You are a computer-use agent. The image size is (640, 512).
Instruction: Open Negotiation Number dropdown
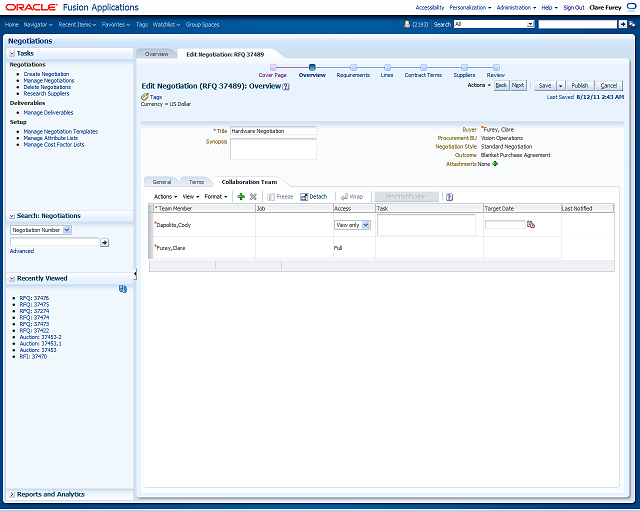point(41,230)
